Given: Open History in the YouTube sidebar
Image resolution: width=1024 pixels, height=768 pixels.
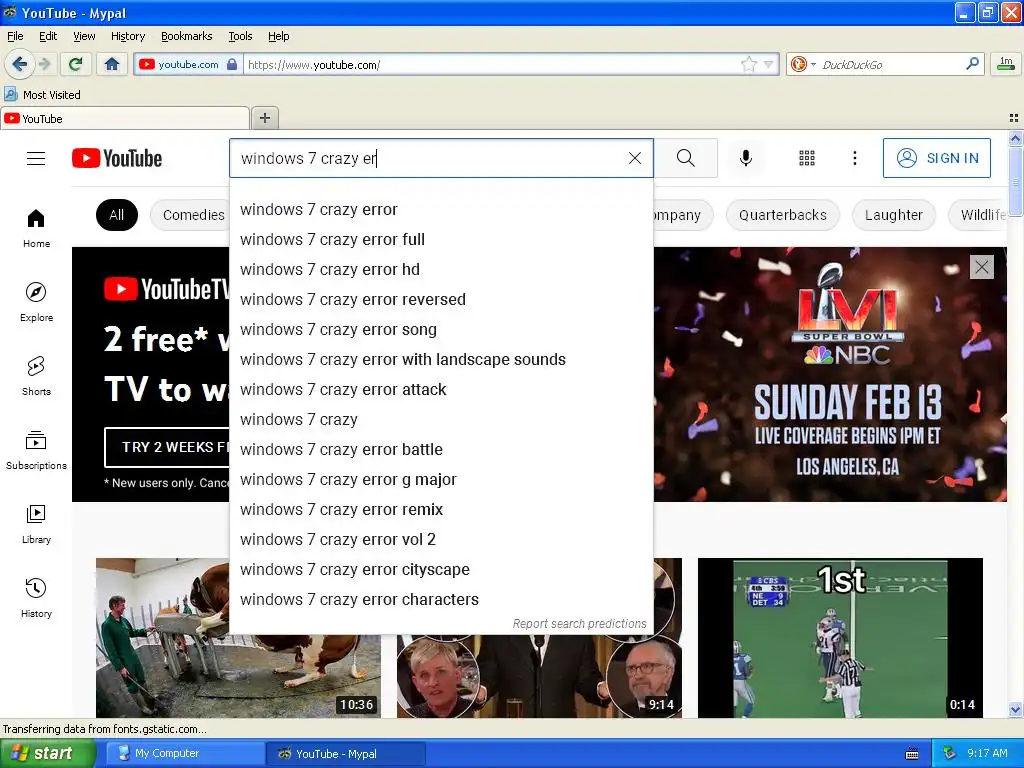Looking at the screenshot, I should (36, 598).
